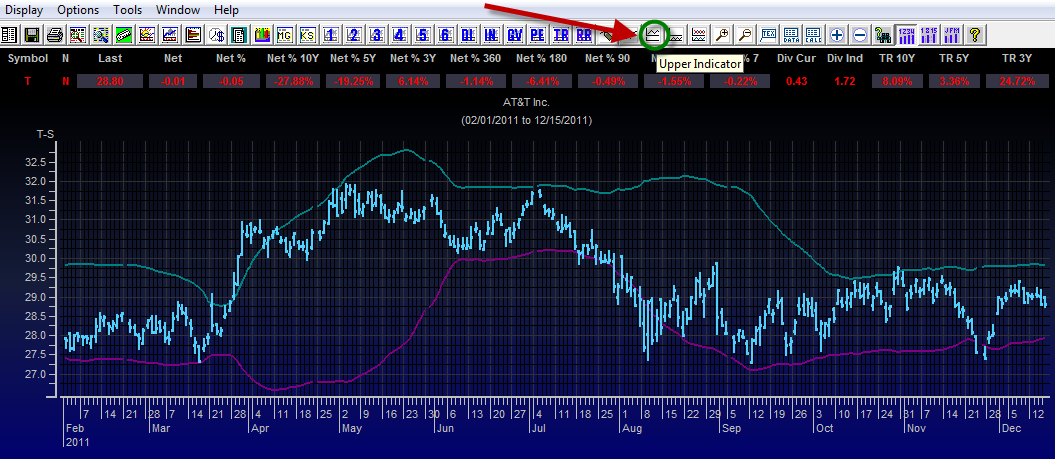The image size is (1055, 459).
Task: Click the teal document pages icon
Action: (x=238, y=34)
